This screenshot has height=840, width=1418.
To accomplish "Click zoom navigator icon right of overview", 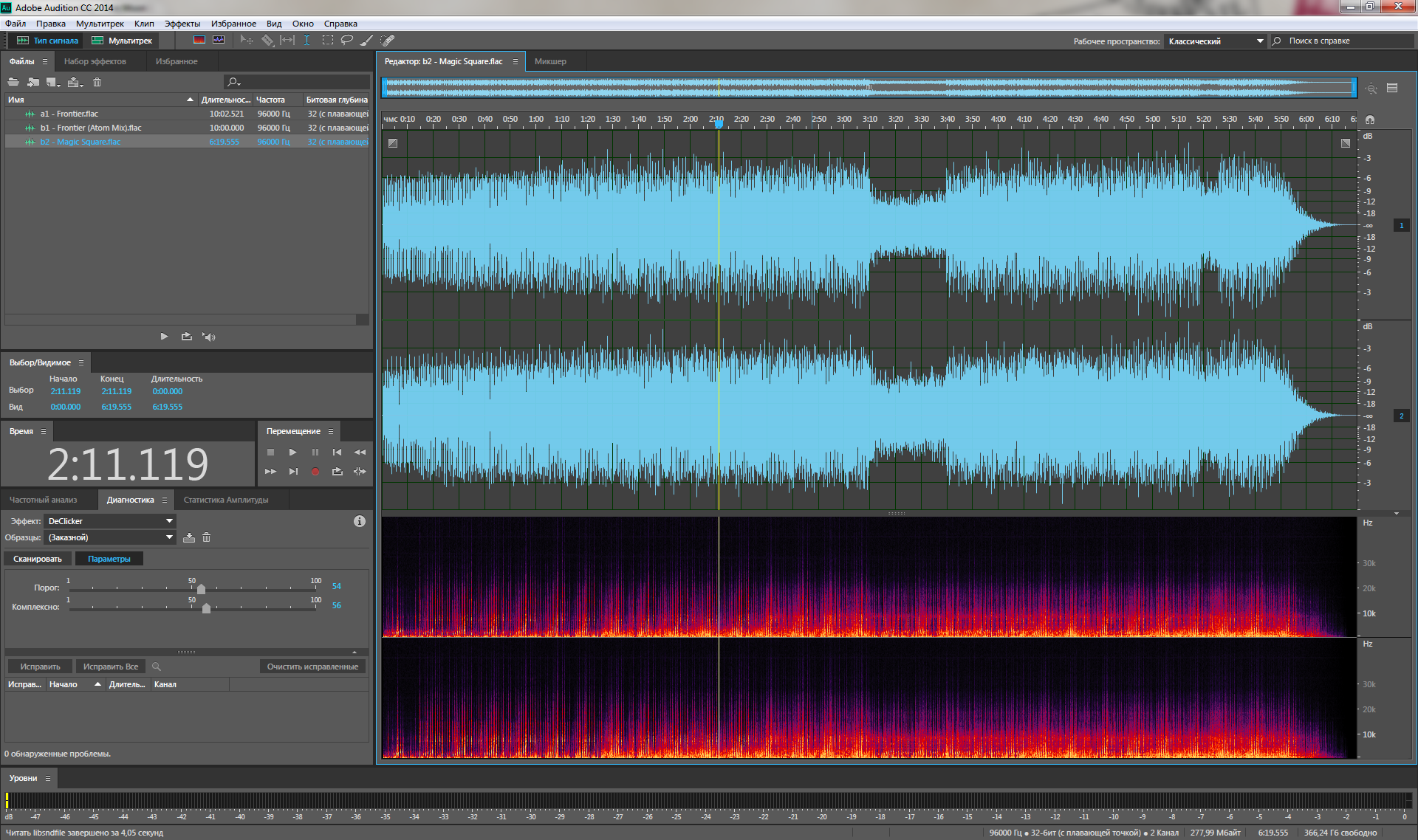I will click(1371, 88).
